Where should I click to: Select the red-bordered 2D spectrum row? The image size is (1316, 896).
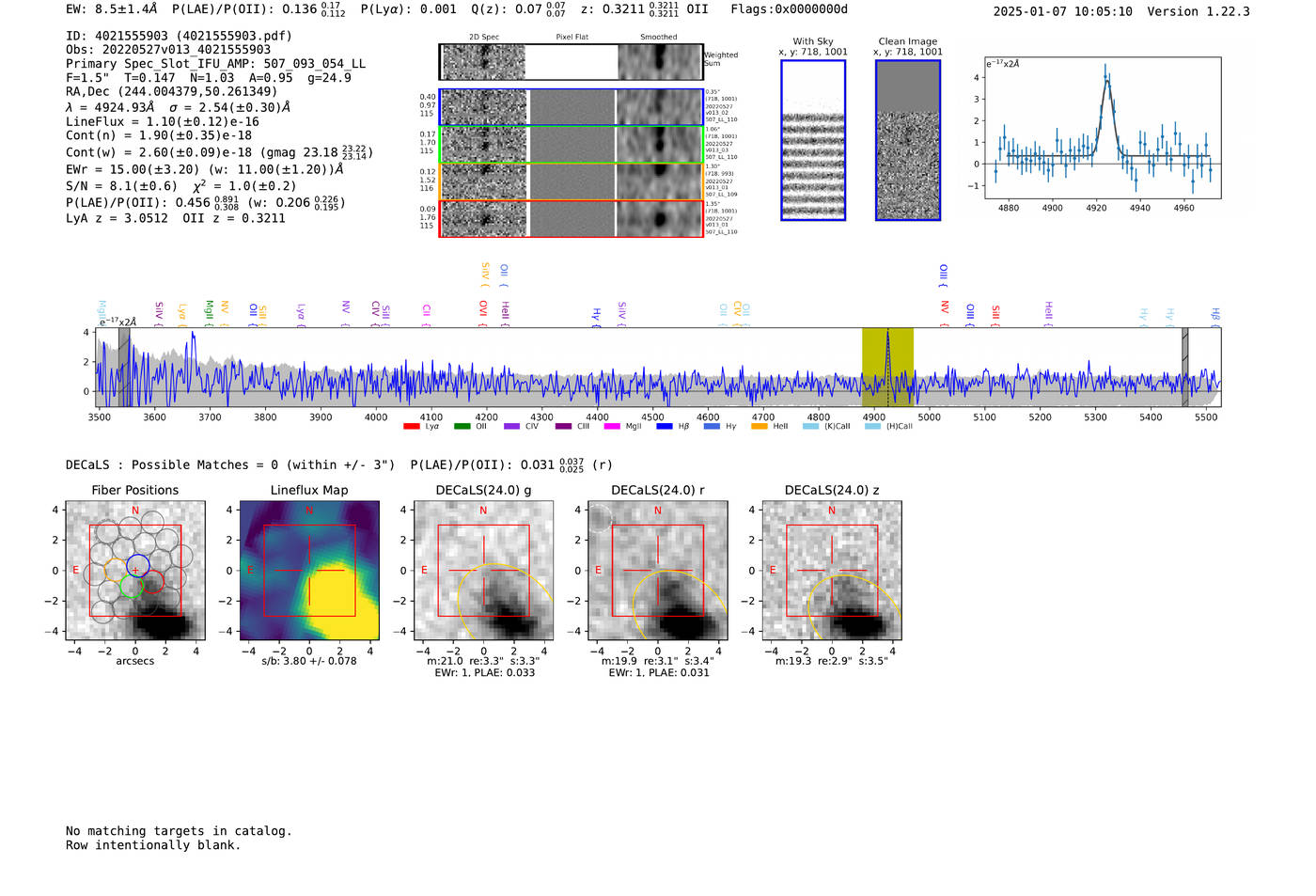pyautogui.click(x=572, y=218)
